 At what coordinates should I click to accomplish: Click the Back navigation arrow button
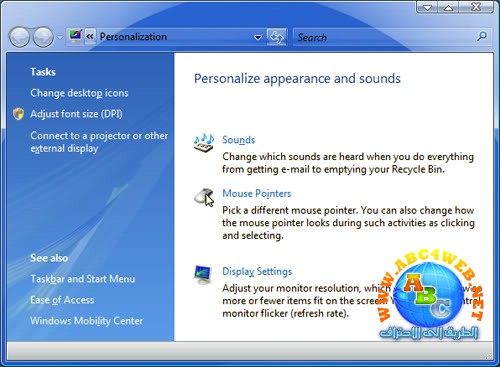pos(19,37)
